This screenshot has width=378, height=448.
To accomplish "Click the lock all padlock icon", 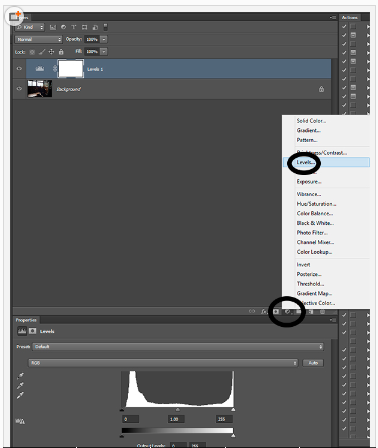I will click(x=61, y=52).
